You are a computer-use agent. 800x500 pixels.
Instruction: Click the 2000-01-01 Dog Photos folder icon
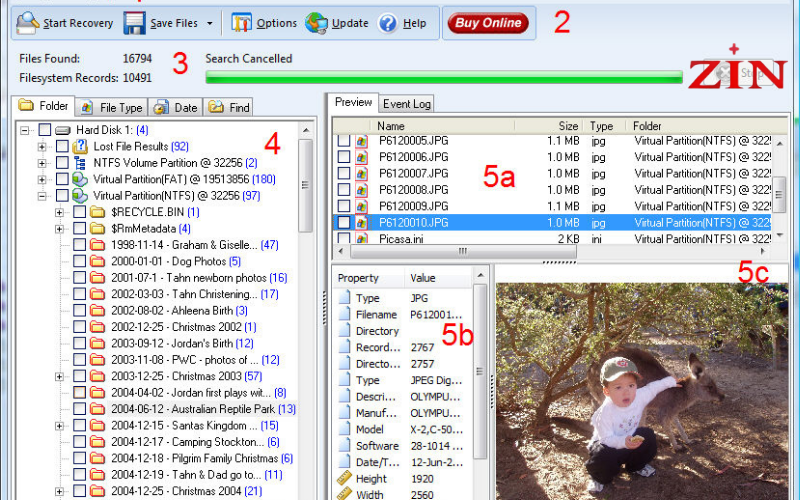[97, 261]
